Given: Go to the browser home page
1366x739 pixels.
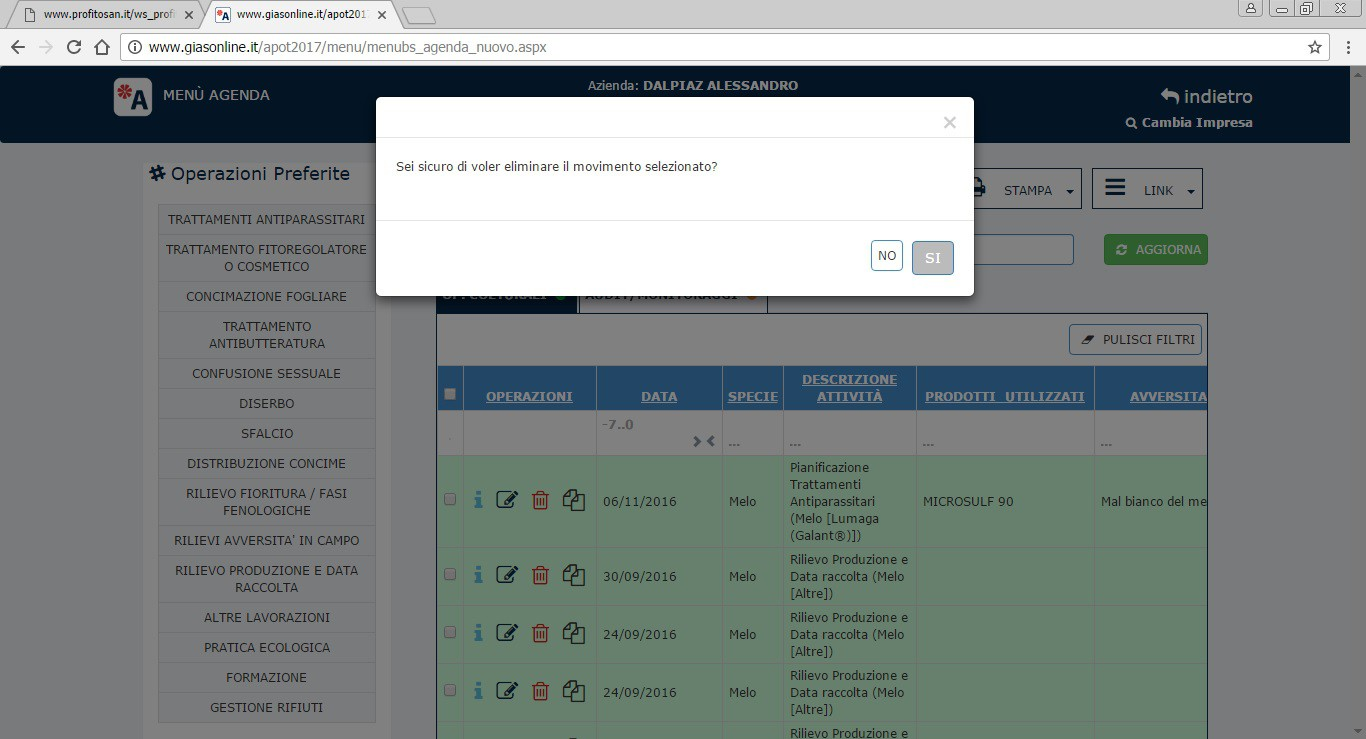Looking at the screenshot, I should pos(101,47).
